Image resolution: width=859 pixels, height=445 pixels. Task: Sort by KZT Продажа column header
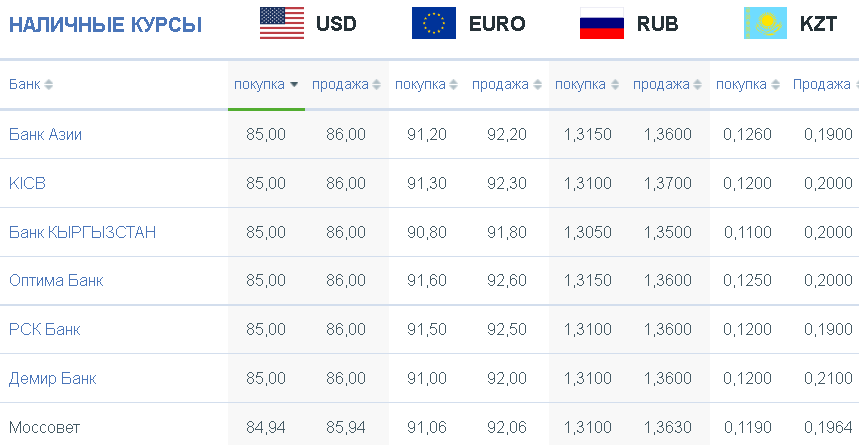tap(826, 85)
